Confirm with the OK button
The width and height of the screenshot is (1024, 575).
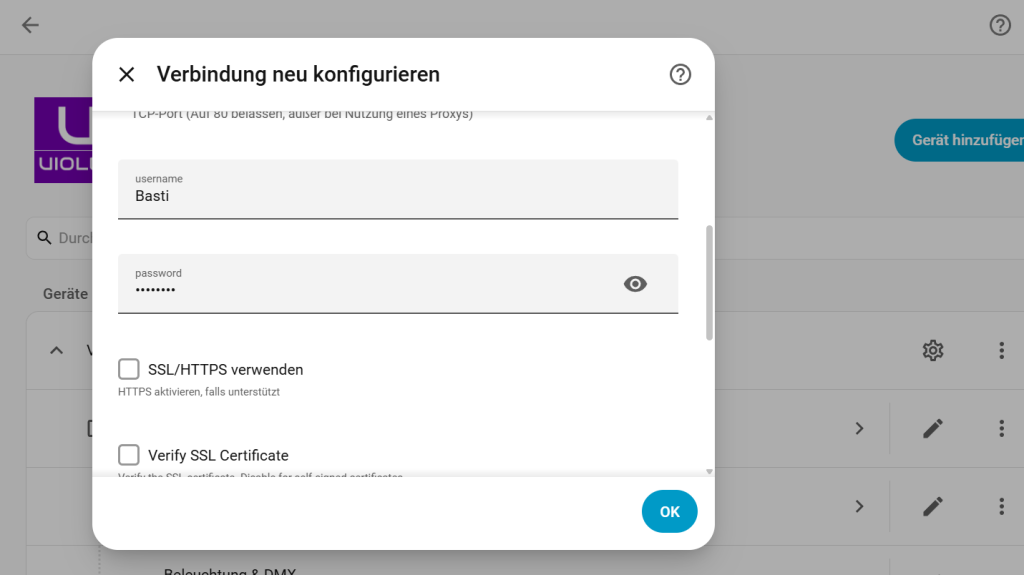pyautogui.click(x=669, y=512)
